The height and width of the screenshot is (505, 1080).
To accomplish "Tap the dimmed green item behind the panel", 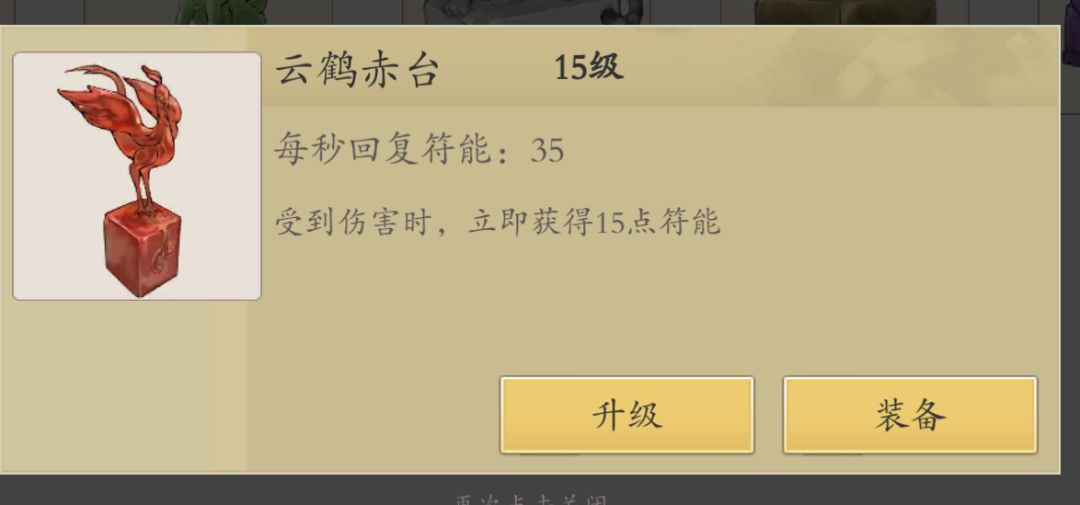I will tap(222, 12).
